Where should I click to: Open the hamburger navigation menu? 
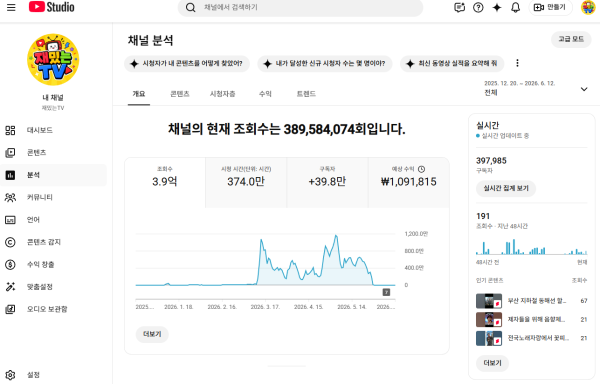(11, 7)
